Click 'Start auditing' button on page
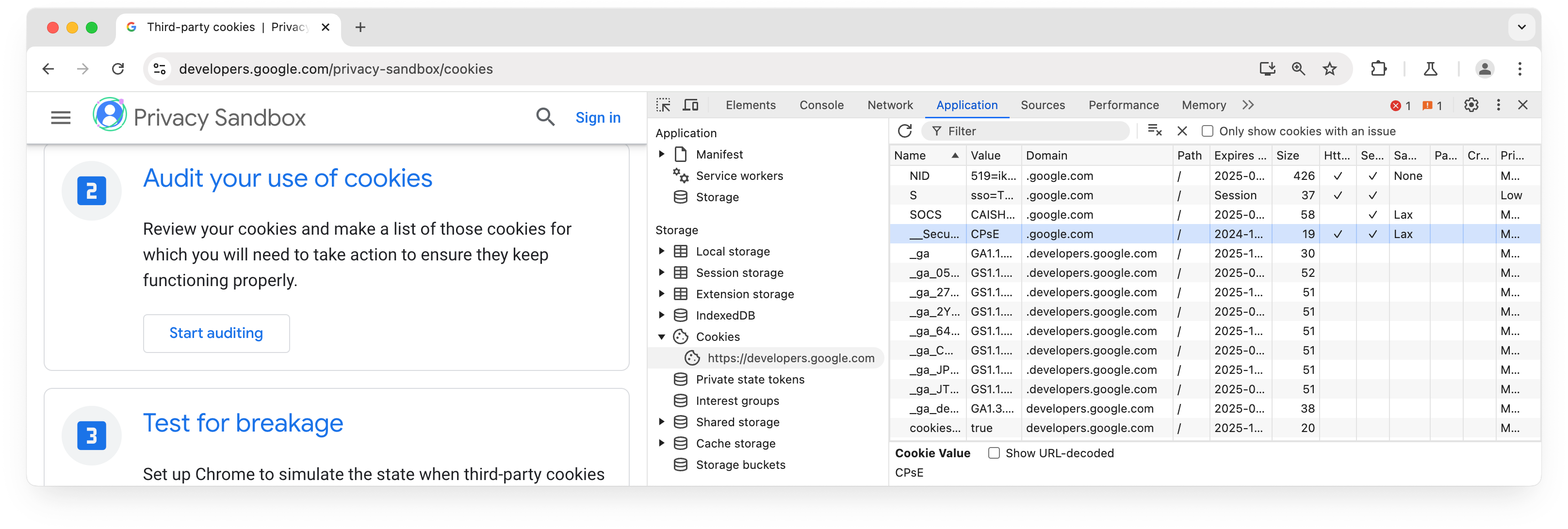Viewport: 1568px width, 529px height. pos(215,333)
